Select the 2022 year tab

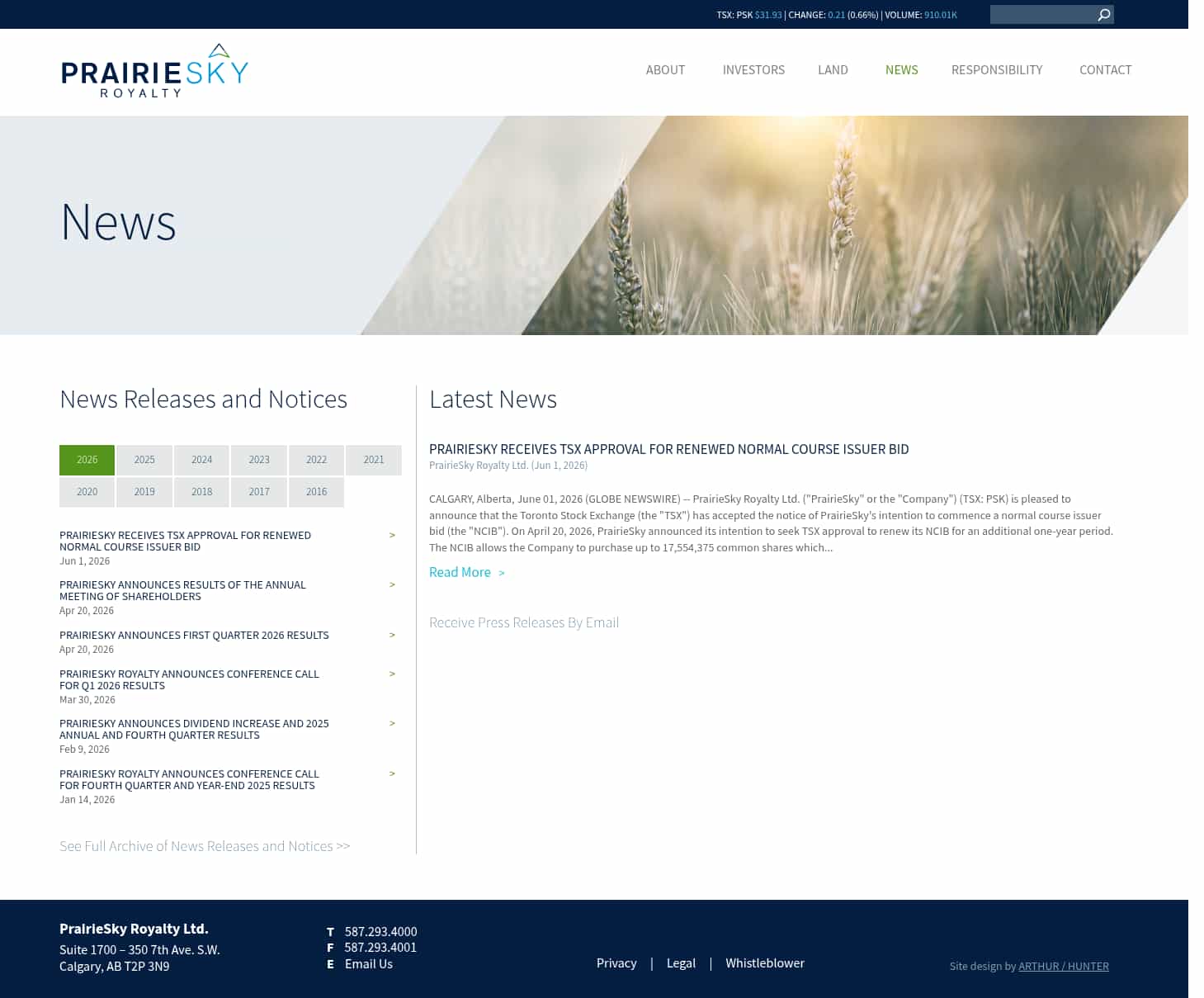[316, 460]
